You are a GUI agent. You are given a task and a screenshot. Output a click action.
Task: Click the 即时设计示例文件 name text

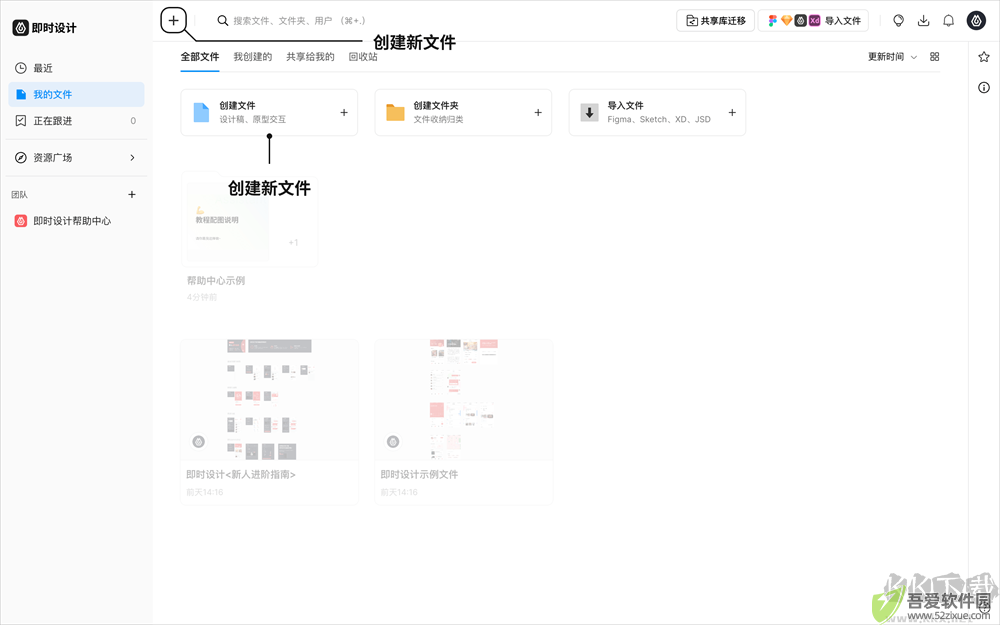(419, 474)
